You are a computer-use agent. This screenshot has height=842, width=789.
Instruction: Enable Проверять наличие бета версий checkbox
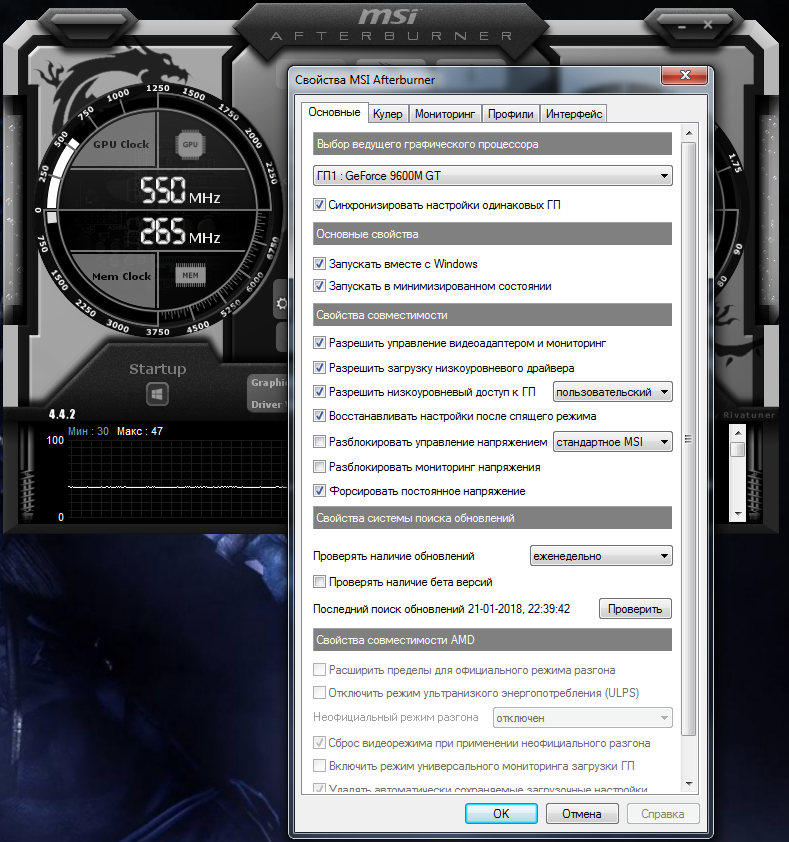(x=320, y=582)
